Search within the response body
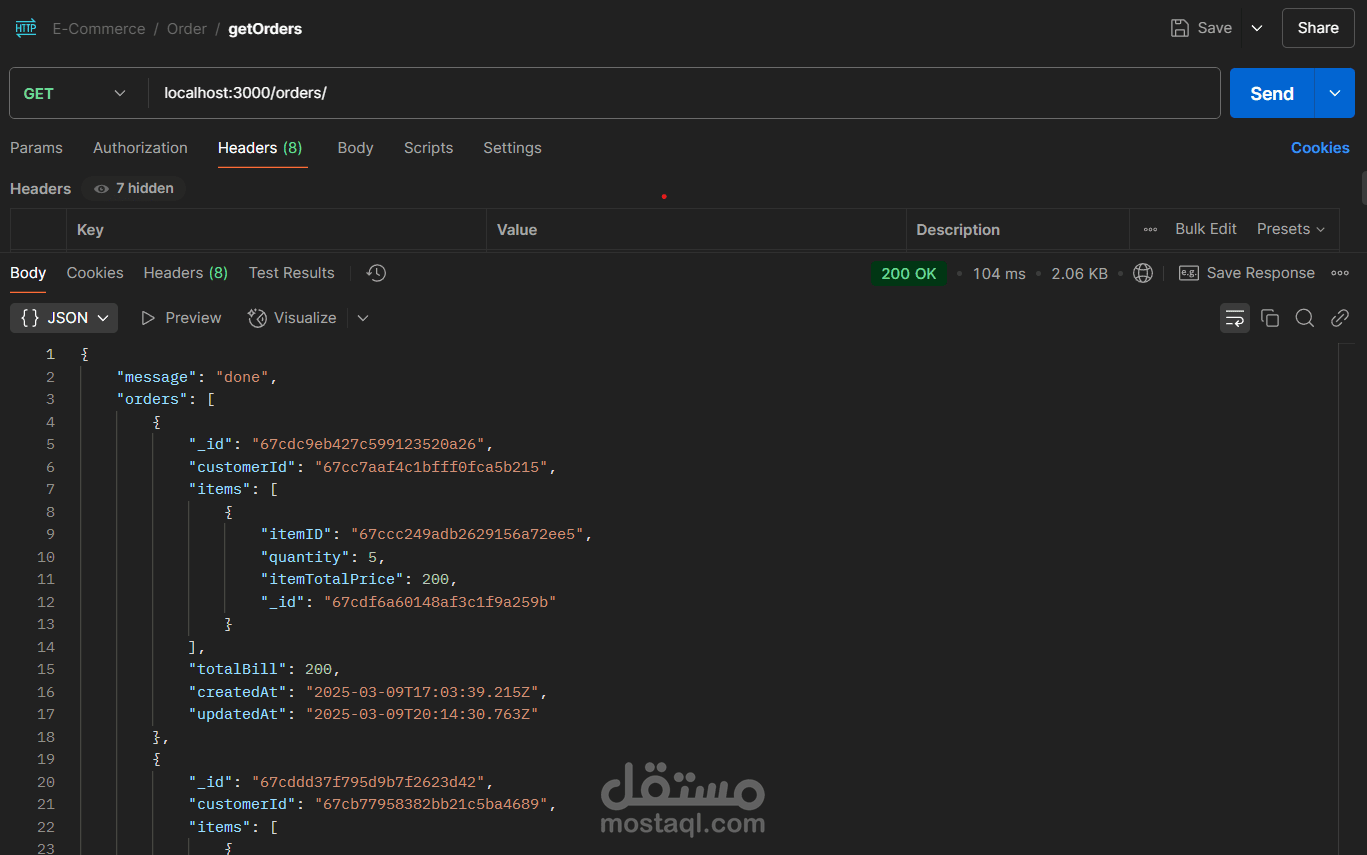This screenshot has width=1367, height=855. click(1305, 317)
